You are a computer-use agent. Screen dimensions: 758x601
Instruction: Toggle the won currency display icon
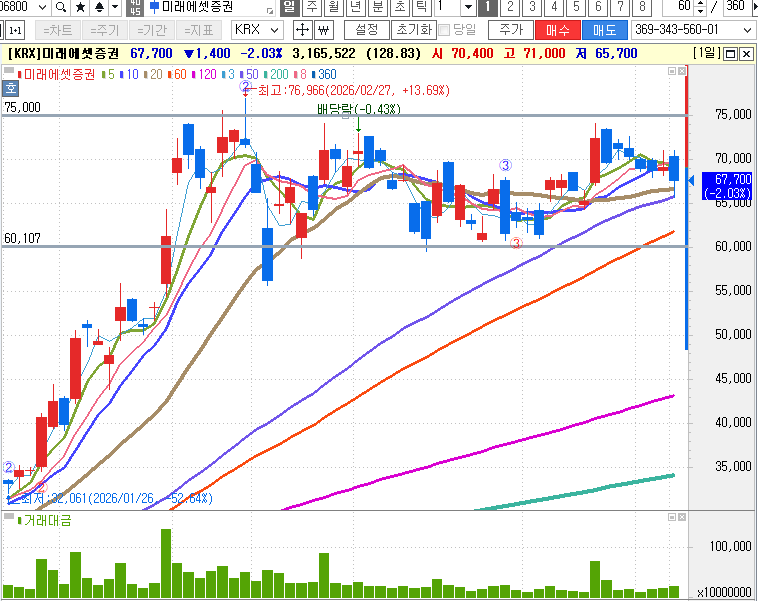click(324, 30)
